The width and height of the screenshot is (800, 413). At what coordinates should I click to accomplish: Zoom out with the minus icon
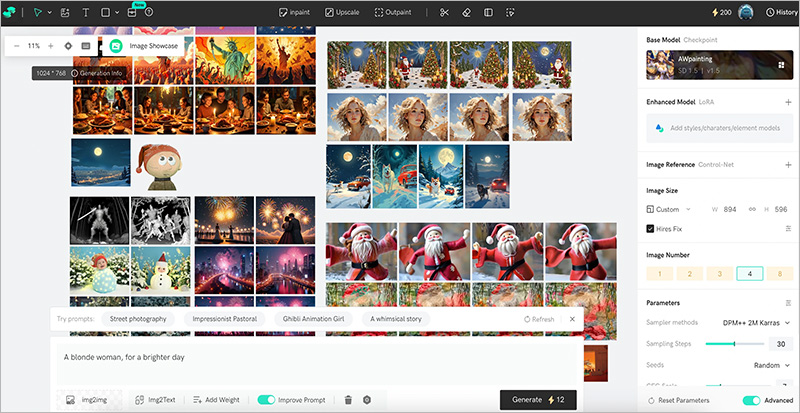[16, 46]
